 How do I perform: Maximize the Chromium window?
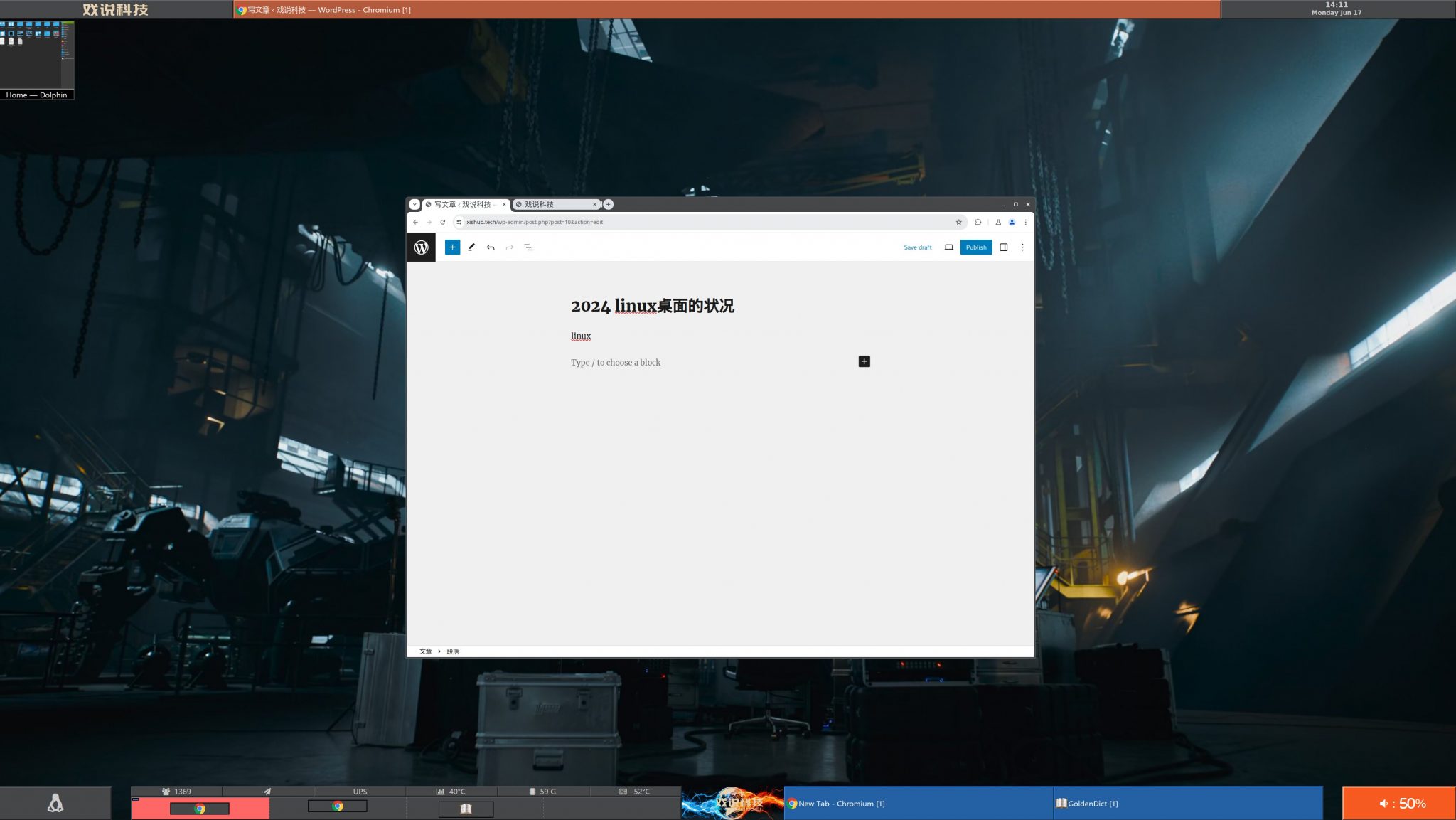click(x=1015, y=204)
